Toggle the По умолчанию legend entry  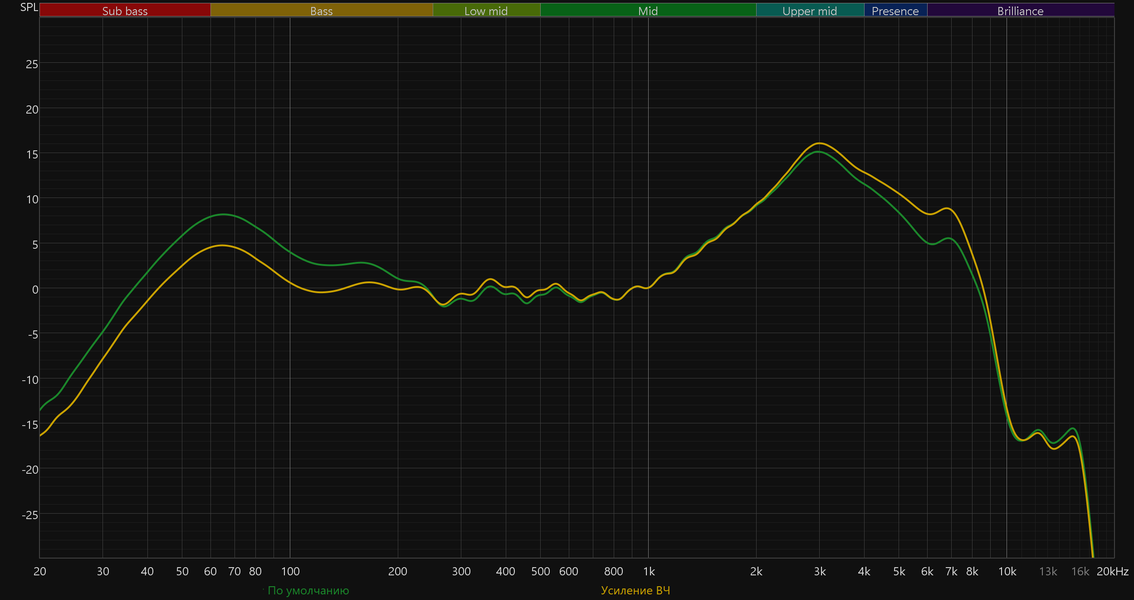[x=308, y=591]
